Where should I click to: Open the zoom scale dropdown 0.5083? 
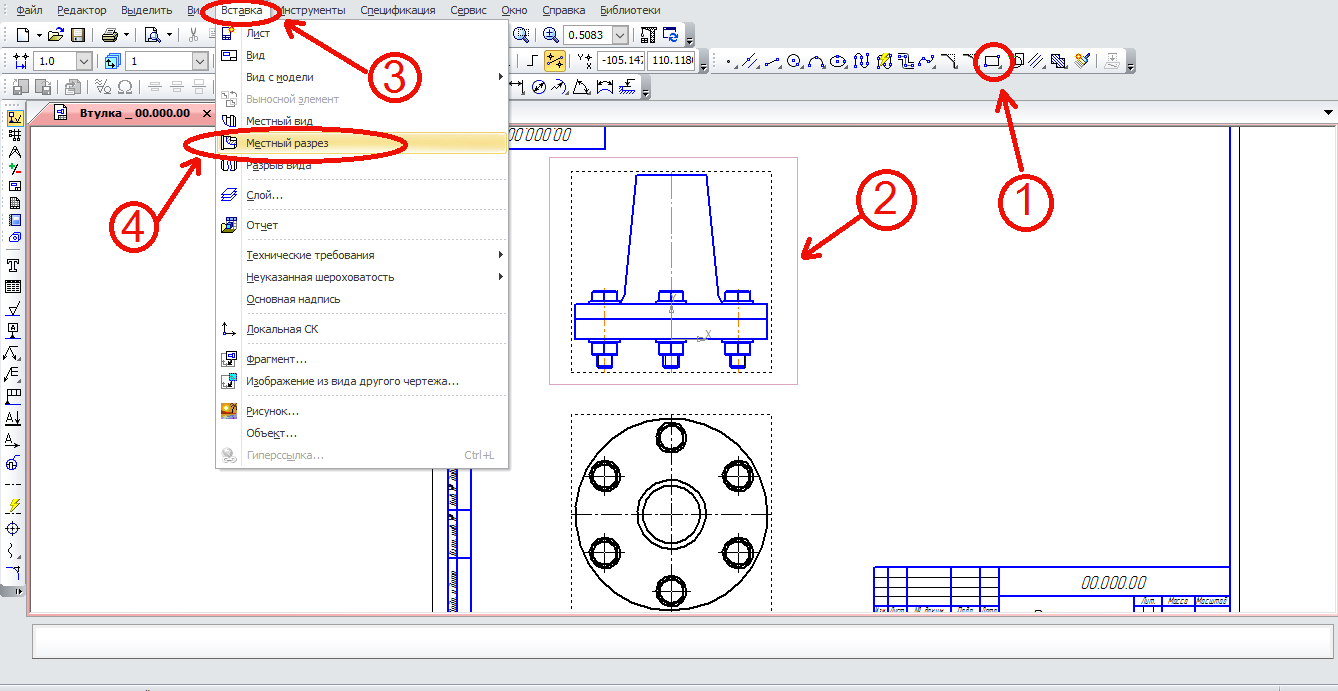coord(621,35)
